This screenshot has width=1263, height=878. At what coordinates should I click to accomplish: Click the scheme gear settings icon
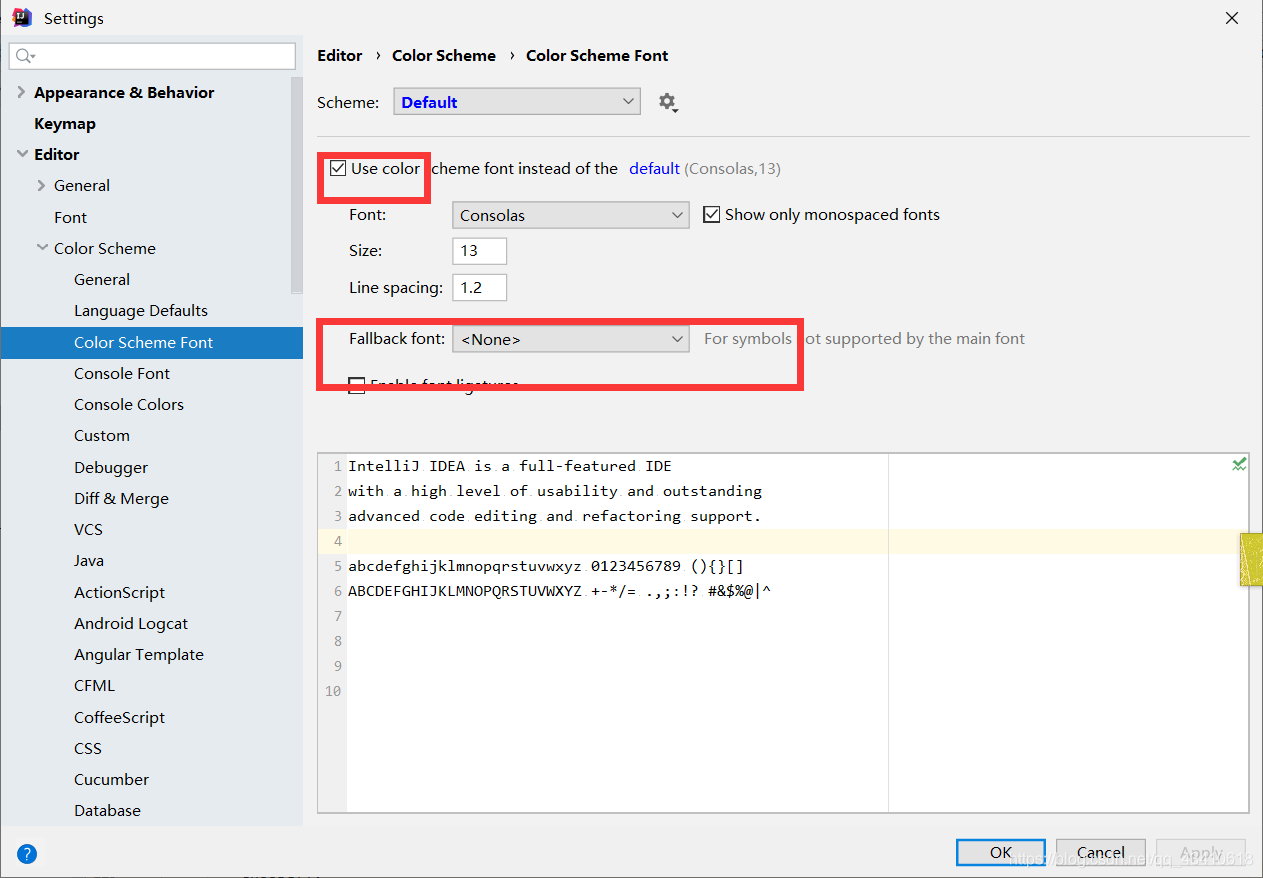point(667,102)
